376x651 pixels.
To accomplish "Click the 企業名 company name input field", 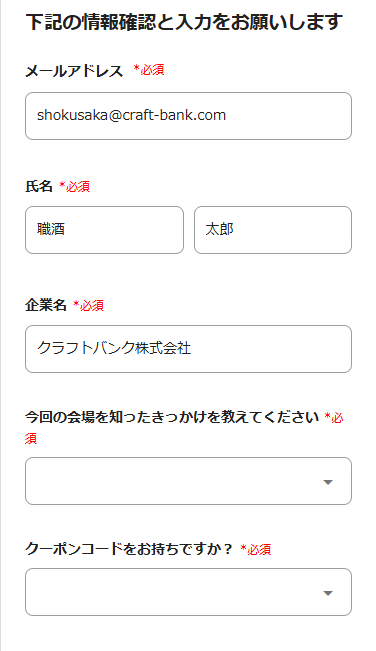I will coord(188,349).
